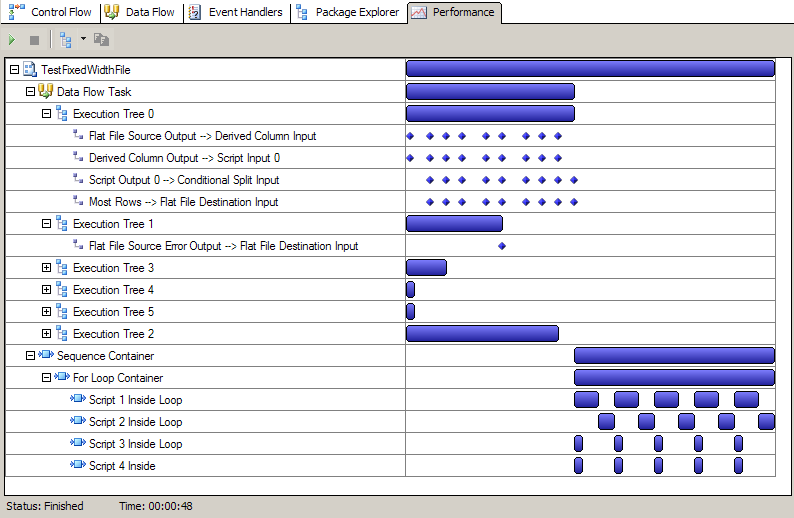794x518 pixels.
Task: Collapse Execution Tree 0
Action: click(46, 114)
